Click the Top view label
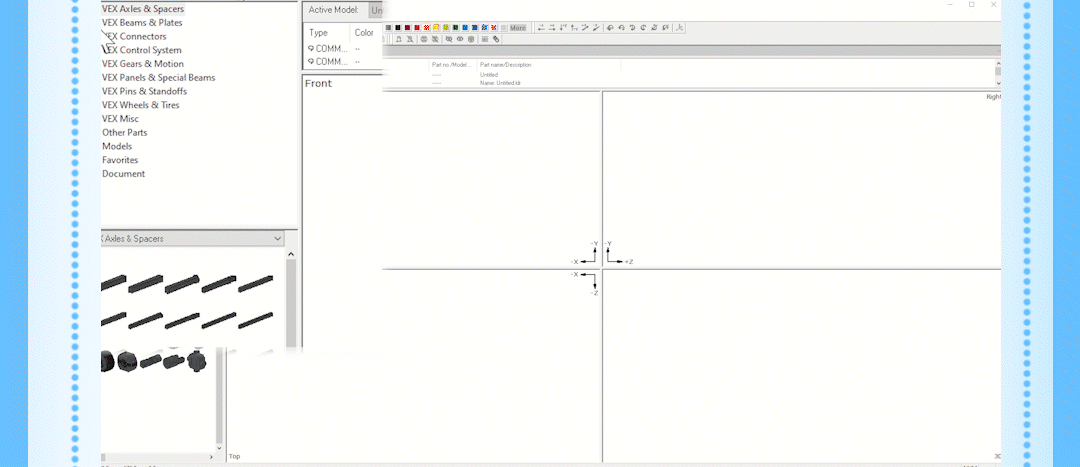 tap(235, 456)
